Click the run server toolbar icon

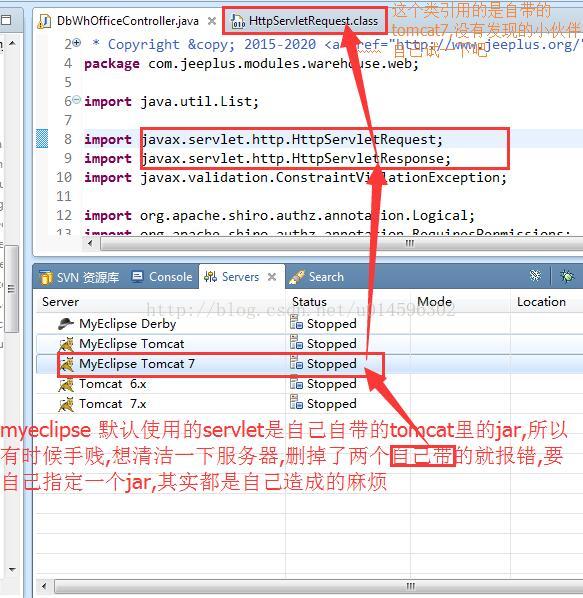pos(535,276)
